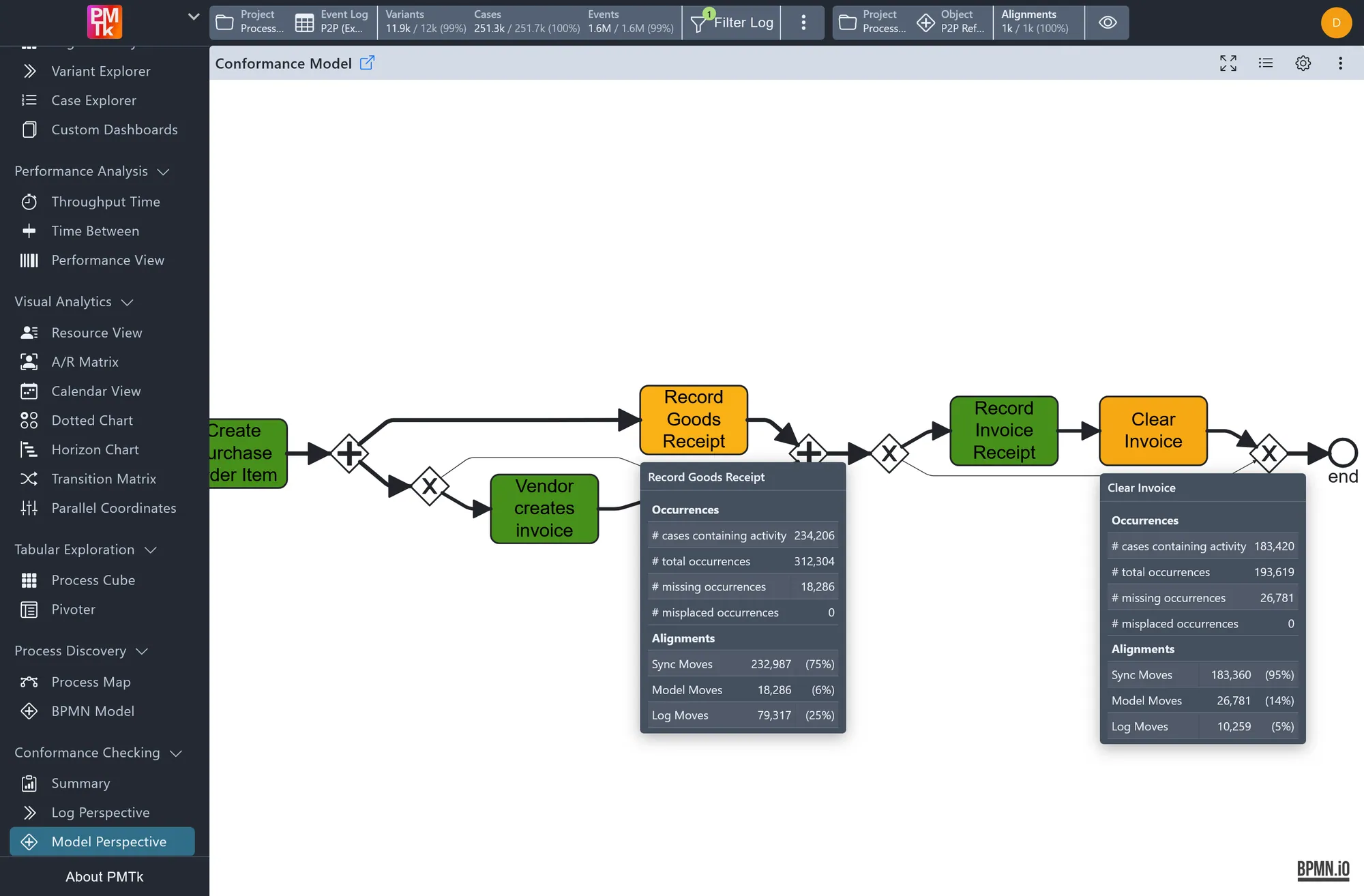
Task: Open Custom Dashboards
Action: click(114, 130)
